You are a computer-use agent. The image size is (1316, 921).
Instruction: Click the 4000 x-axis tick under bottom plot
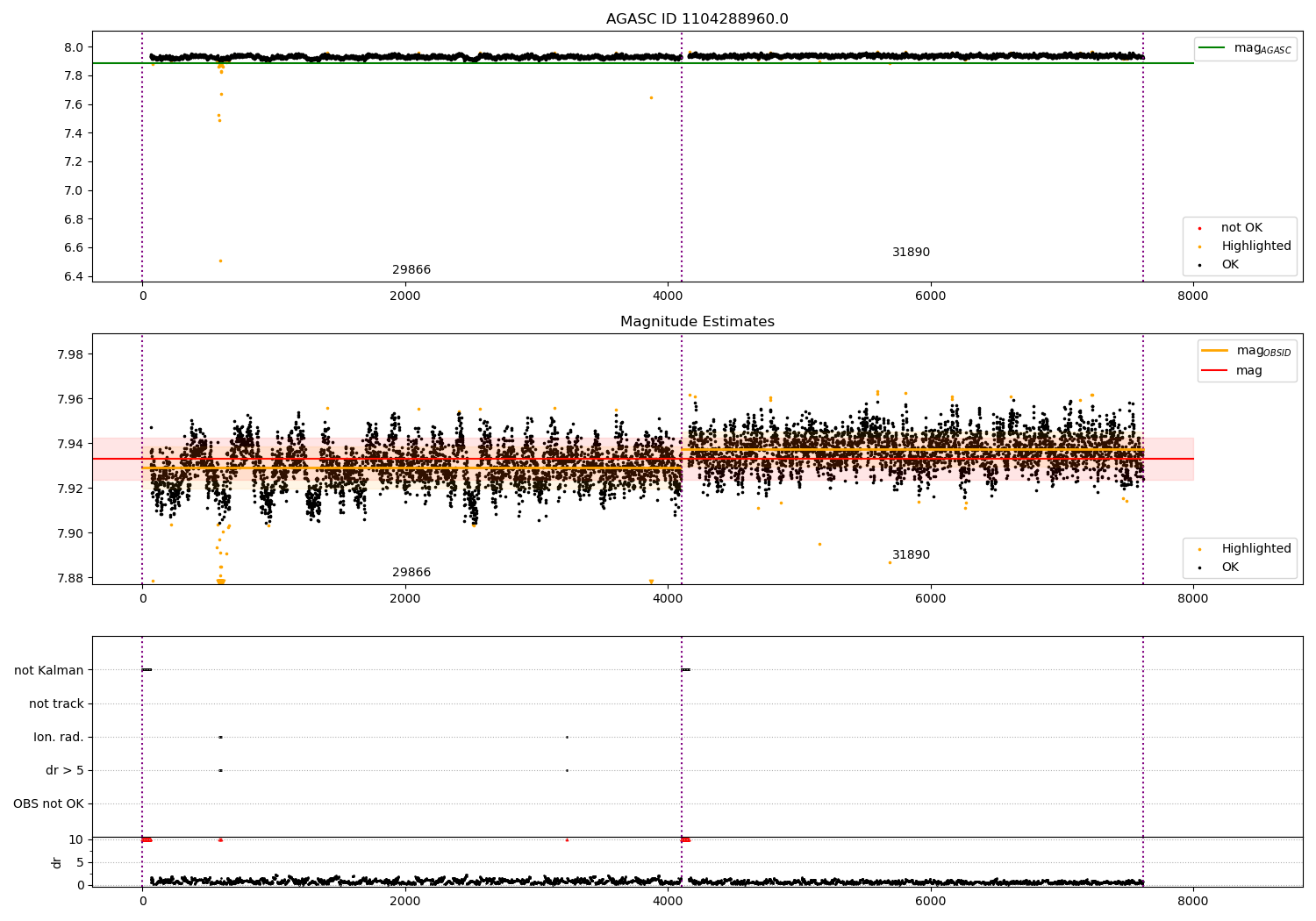[668, 901]
